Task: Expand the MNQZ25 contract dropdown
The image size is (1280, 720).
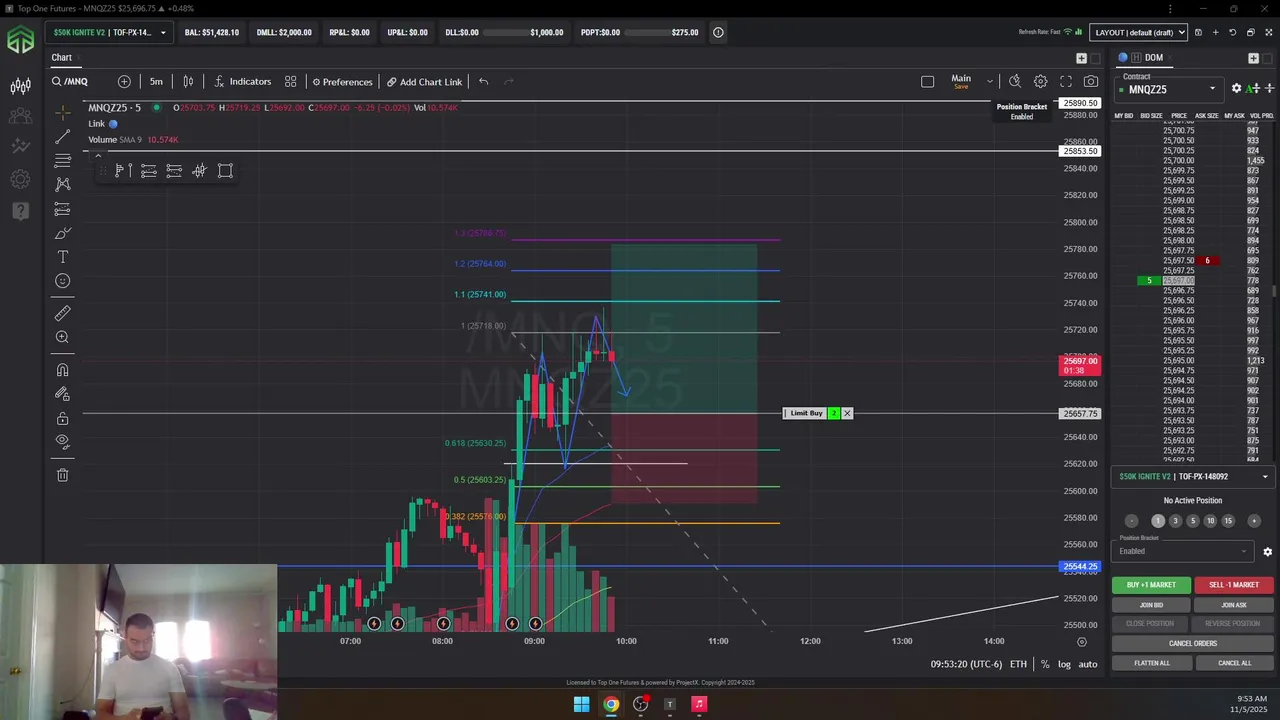Action: pyautogui.click(x=1170, y=89)
